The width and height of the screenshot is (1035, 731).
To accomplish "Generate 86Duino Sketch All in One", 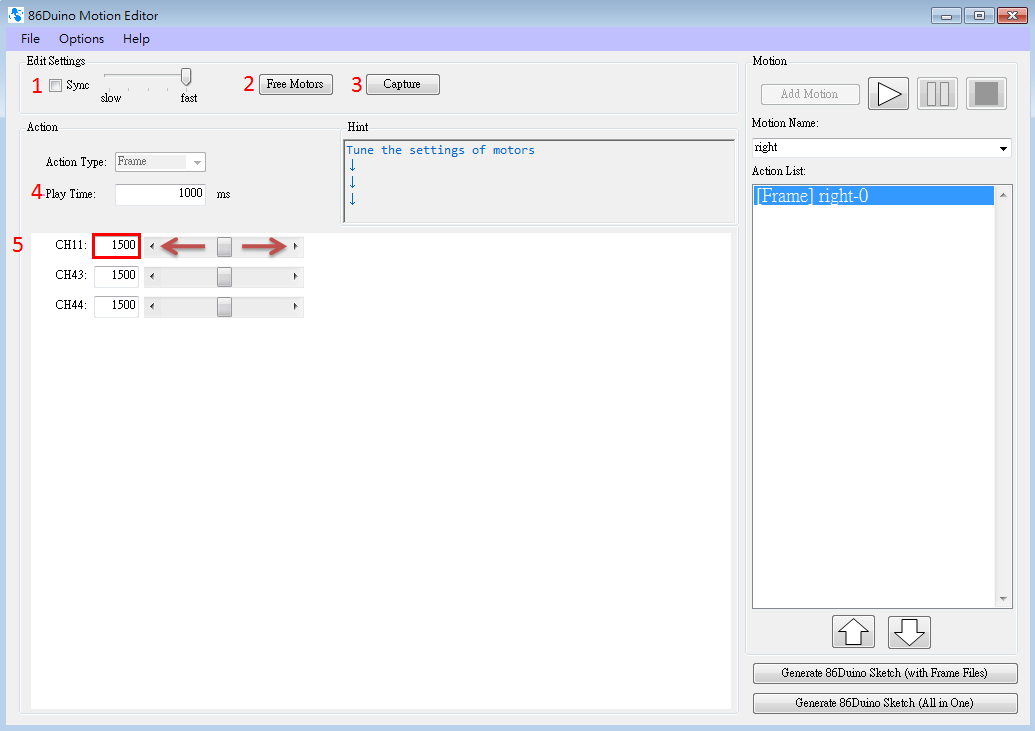I will (x=885, y=703).
